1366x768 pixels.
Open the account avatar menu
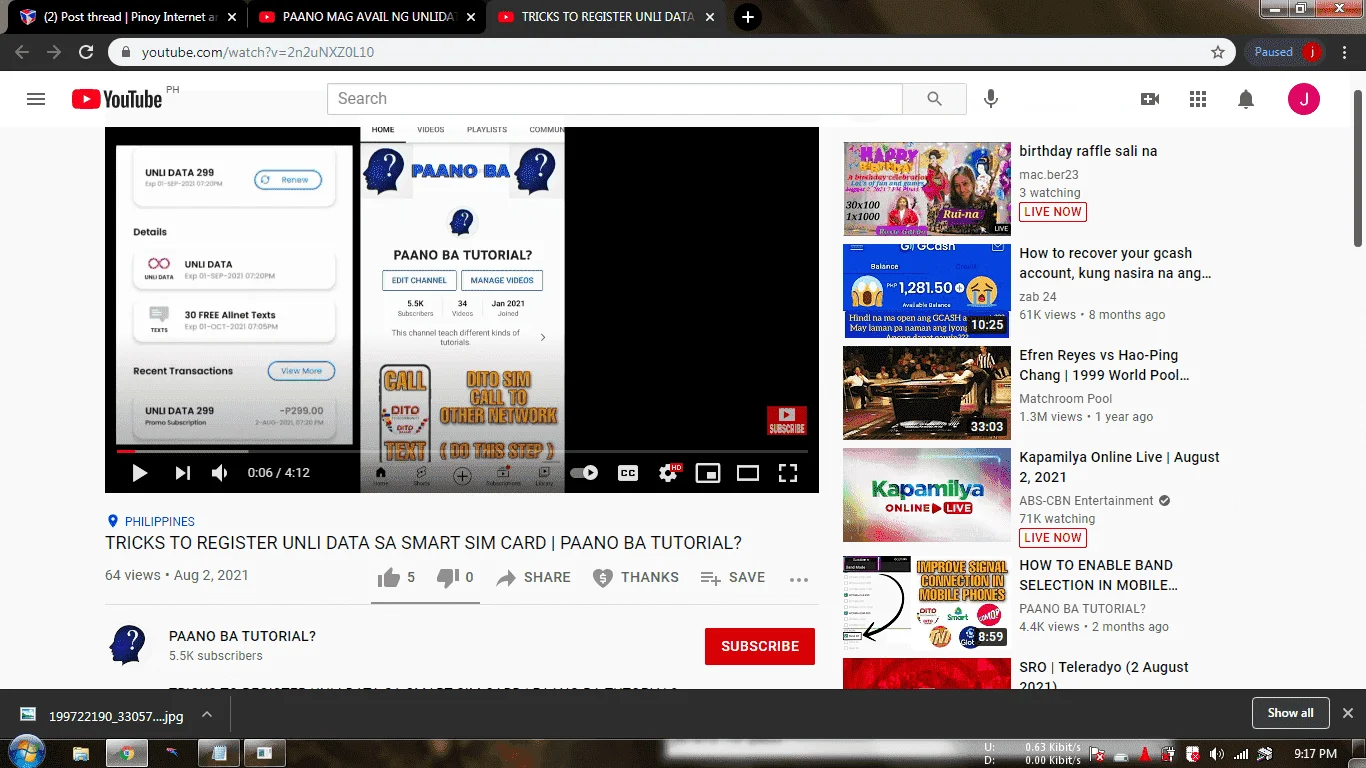pyautogui.click(x=1304, y=99)
